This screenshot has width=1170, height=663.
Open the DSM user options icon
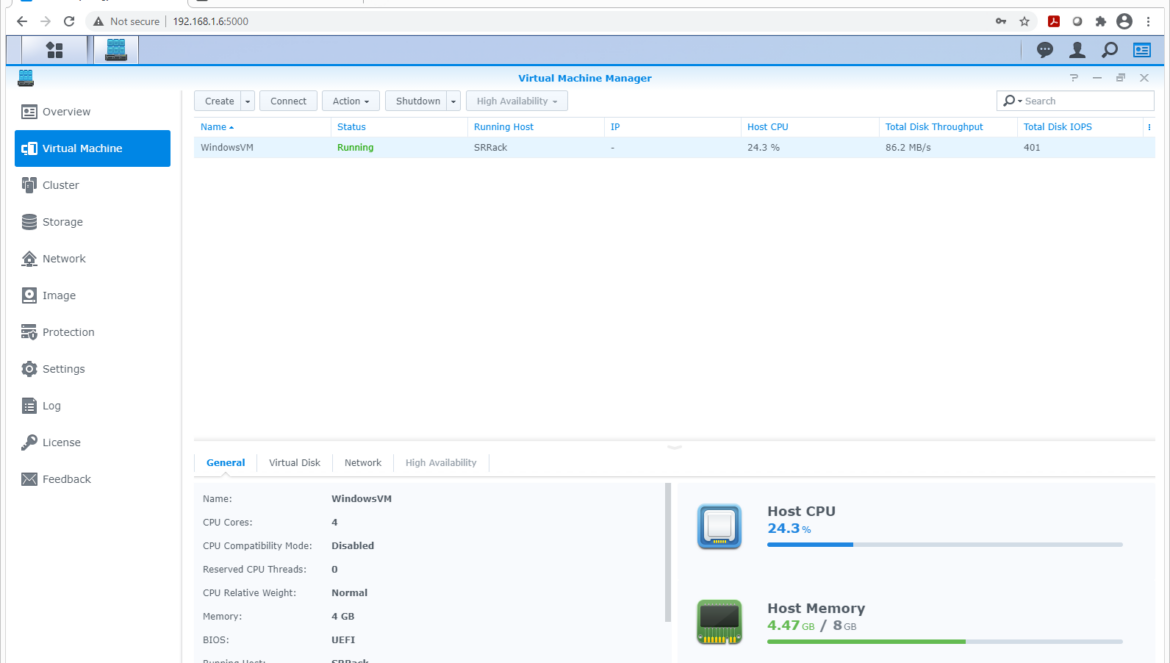[x=1077, y=50]
